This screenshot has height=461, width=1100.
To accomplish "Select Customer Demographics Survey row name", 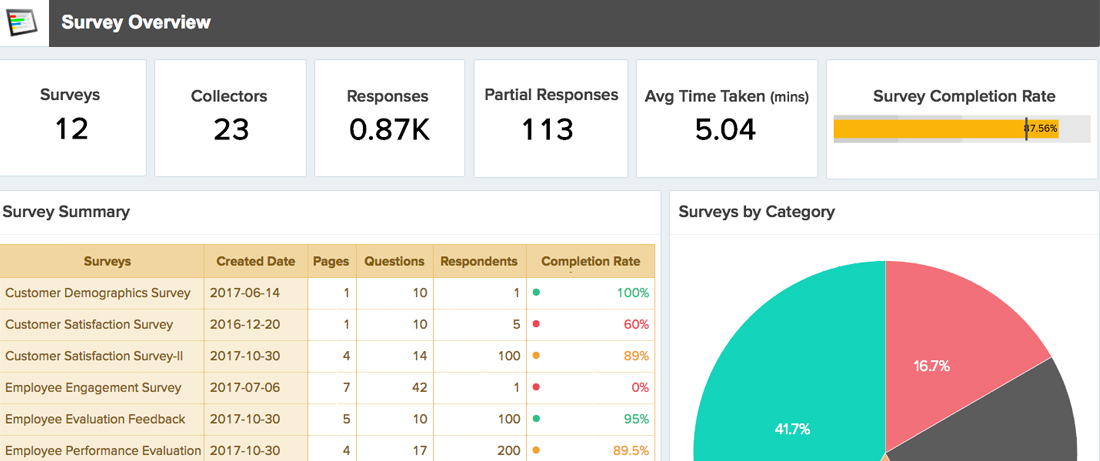I will pyautogui.click(x=98, y=293).
